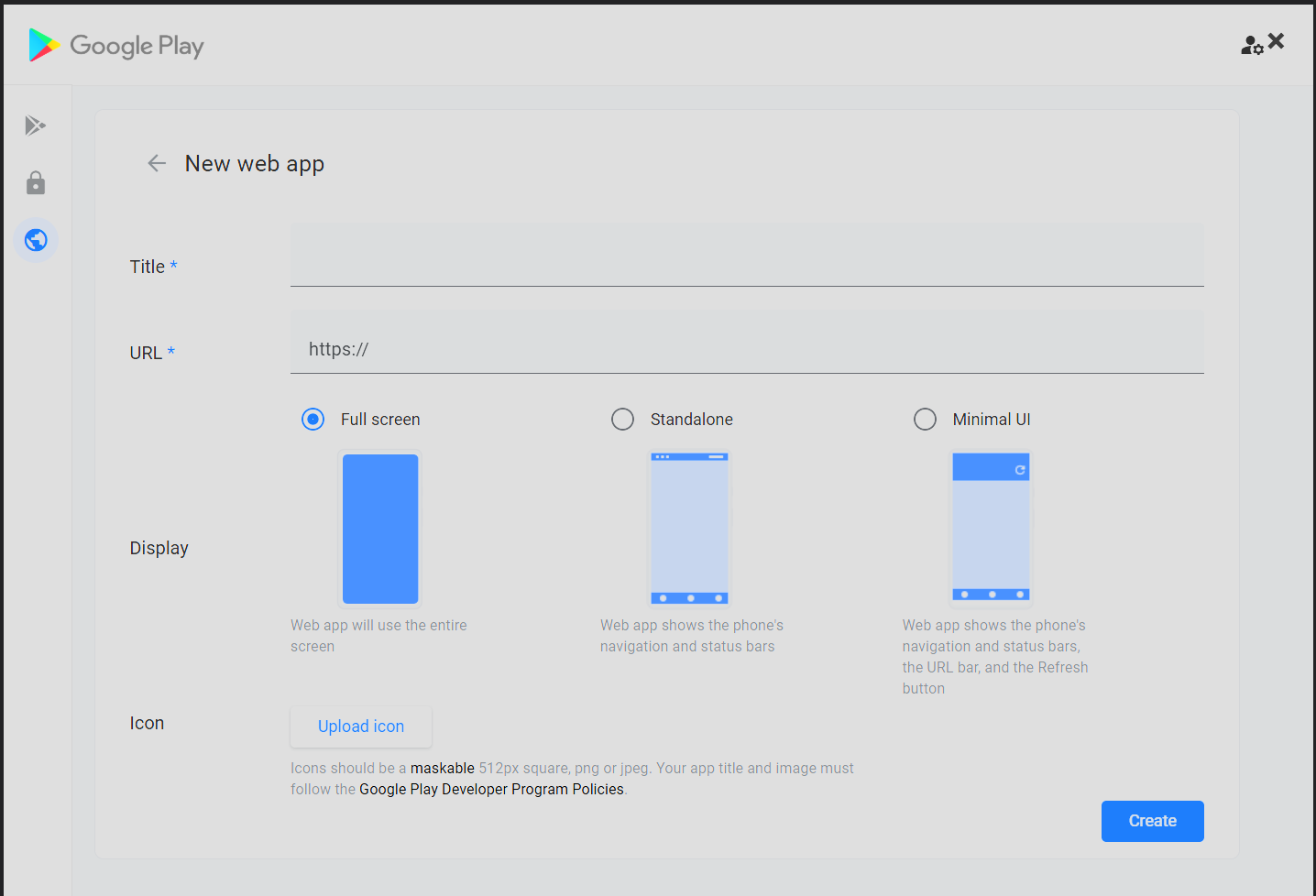The width and height of the screenshot is (1316, 896).
Task: Open the private apps lock icon
Action: (x=36, y=183)
